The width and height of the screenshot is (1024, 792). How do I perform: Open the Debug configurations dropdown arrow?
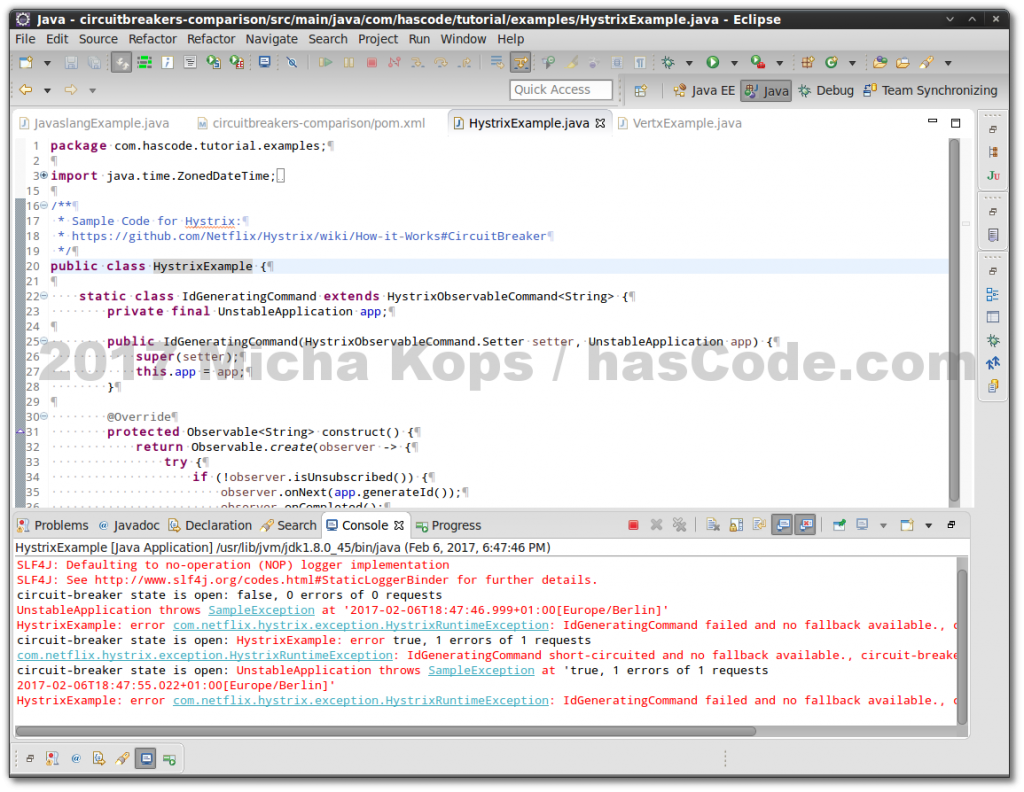click(x=689, y=63)
